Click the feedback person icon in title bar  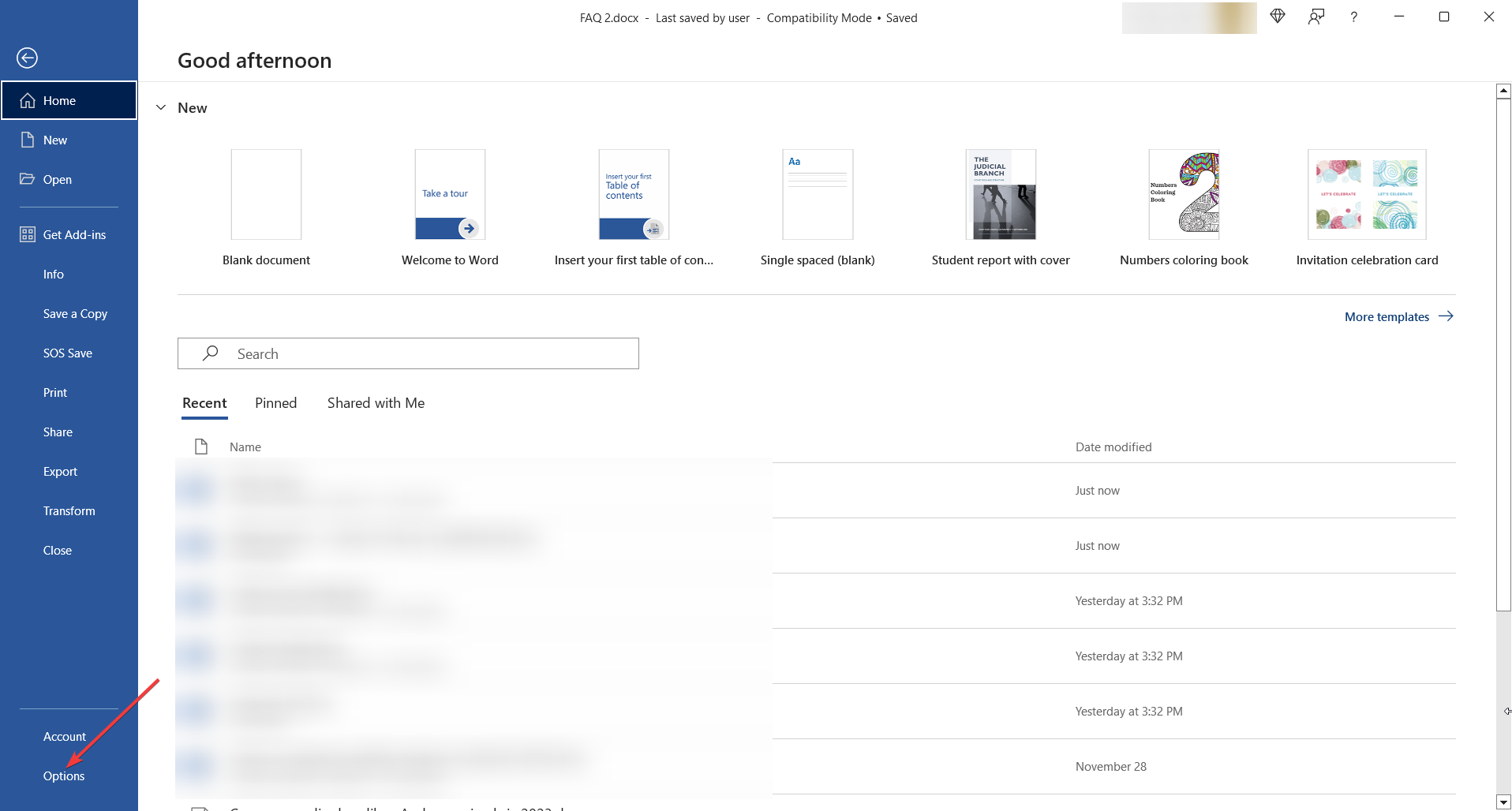pyautogui.click(x=1316, y=17)
